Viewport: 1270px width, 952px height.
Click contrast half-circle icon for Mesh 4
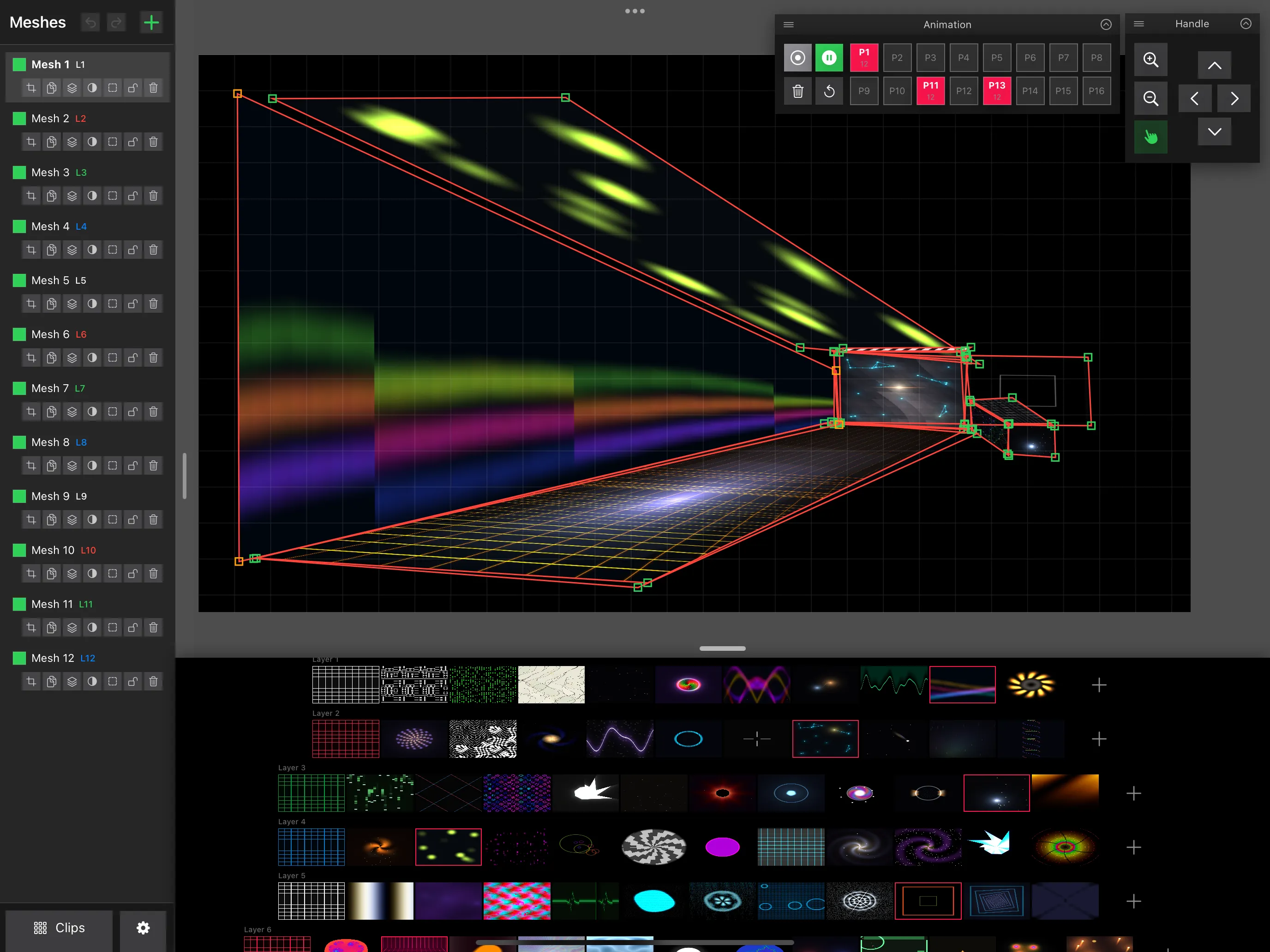pyautogui.click(x=92, y=250)
